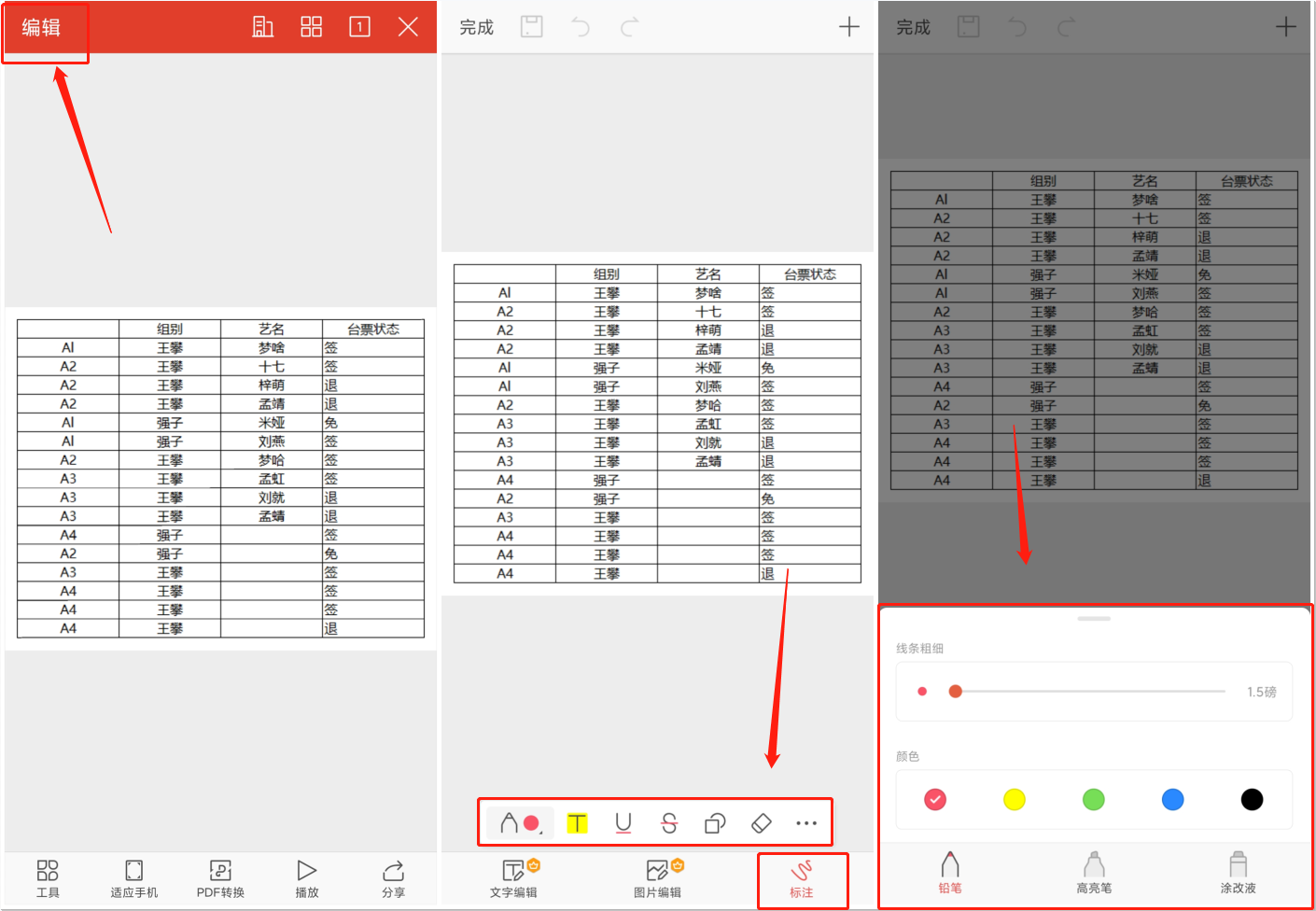Tap the plus icon in middle screen
This screenshot has width=1316, height=911.
point(849,27)
